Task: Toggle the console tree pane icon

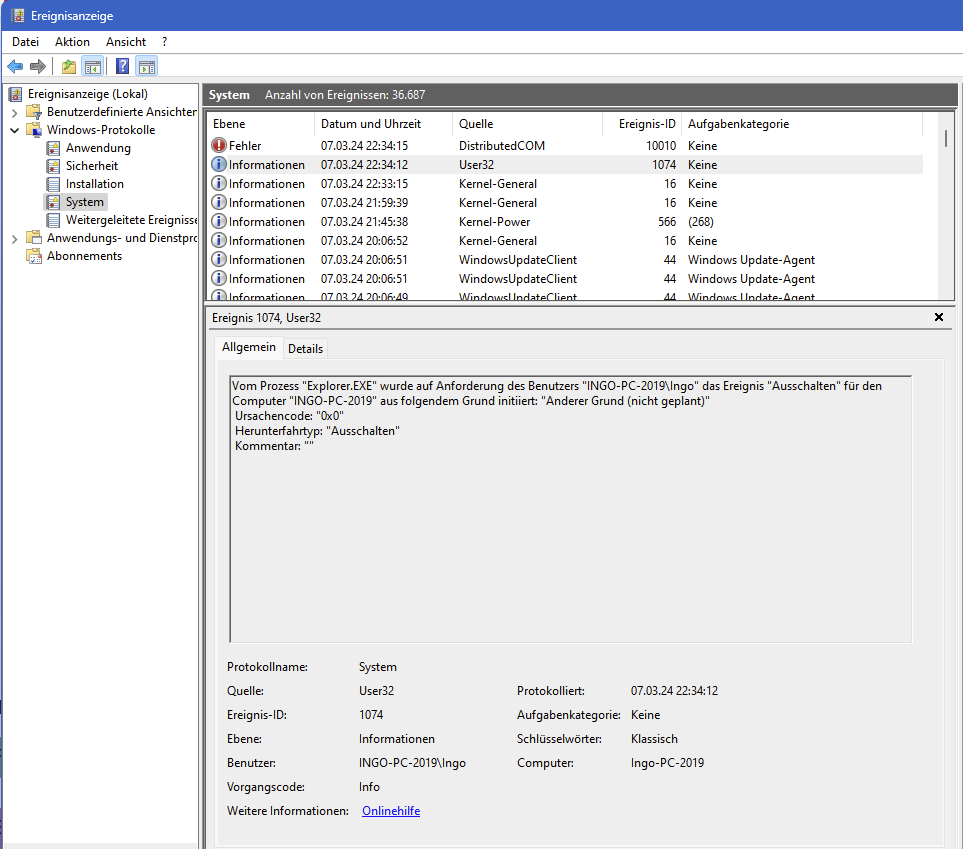Action: [x=92, y=67]
